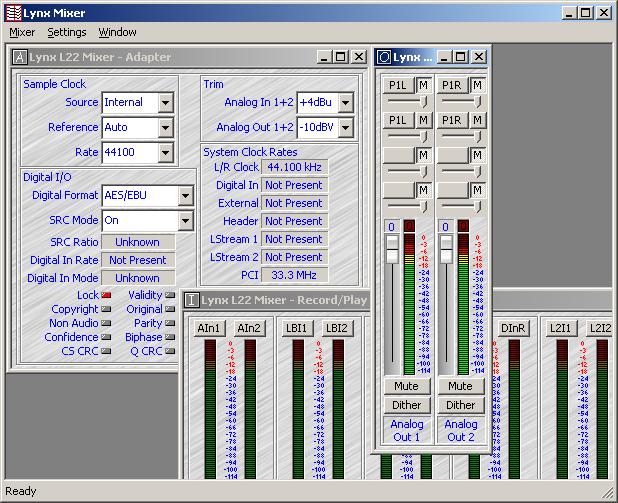Click the Outputs window 'O' icon

pyautogui.click(x=383, y=57)
